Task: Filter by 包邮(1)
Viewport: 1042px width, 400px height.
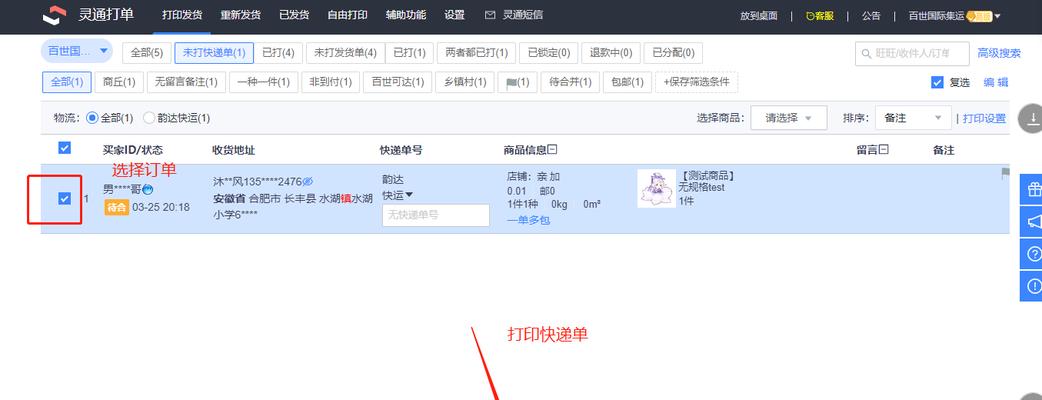Action: click(627, 82)
